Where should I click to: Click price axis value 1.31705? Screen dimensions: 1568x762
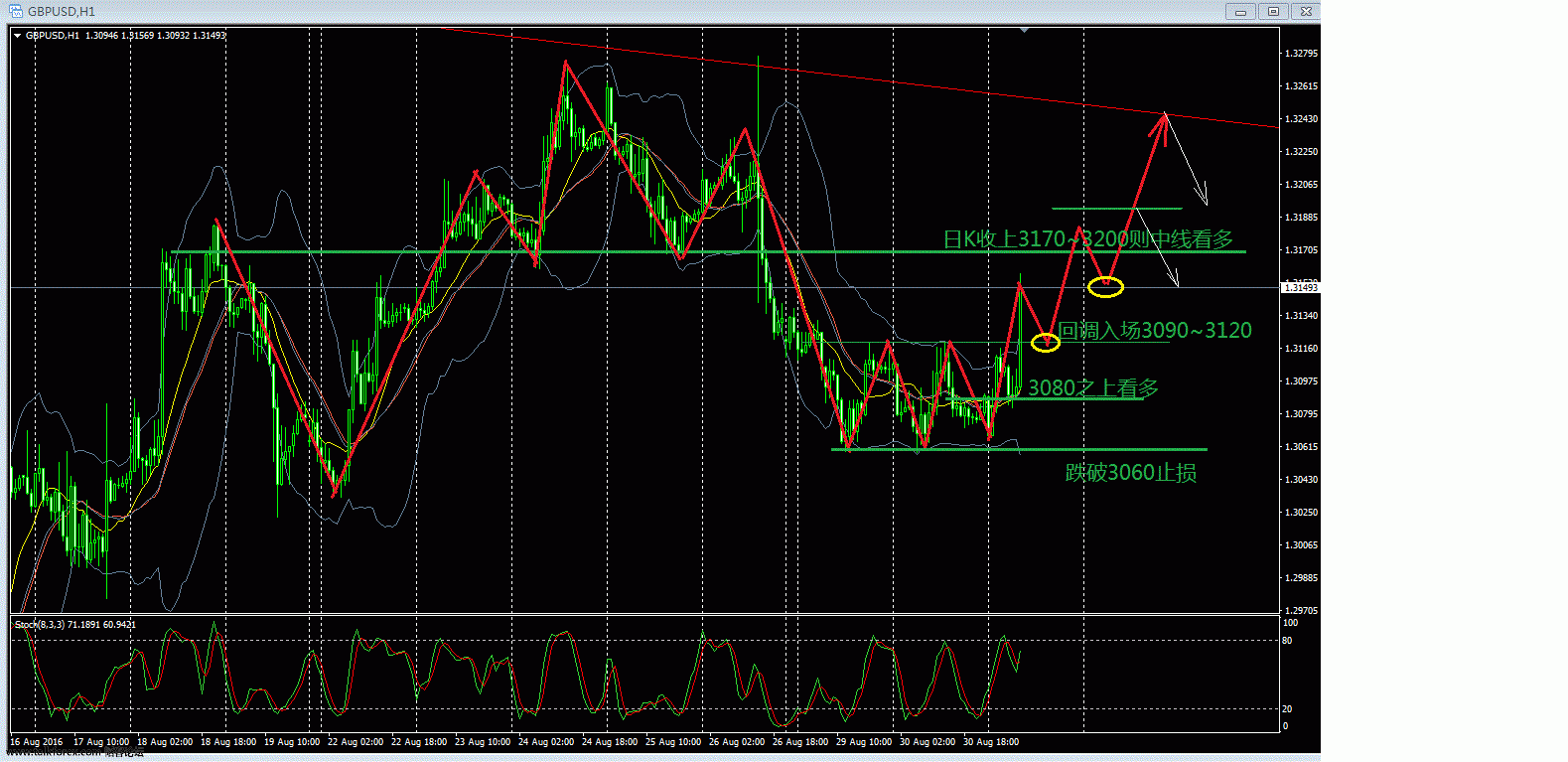[x=1301, y=250]
